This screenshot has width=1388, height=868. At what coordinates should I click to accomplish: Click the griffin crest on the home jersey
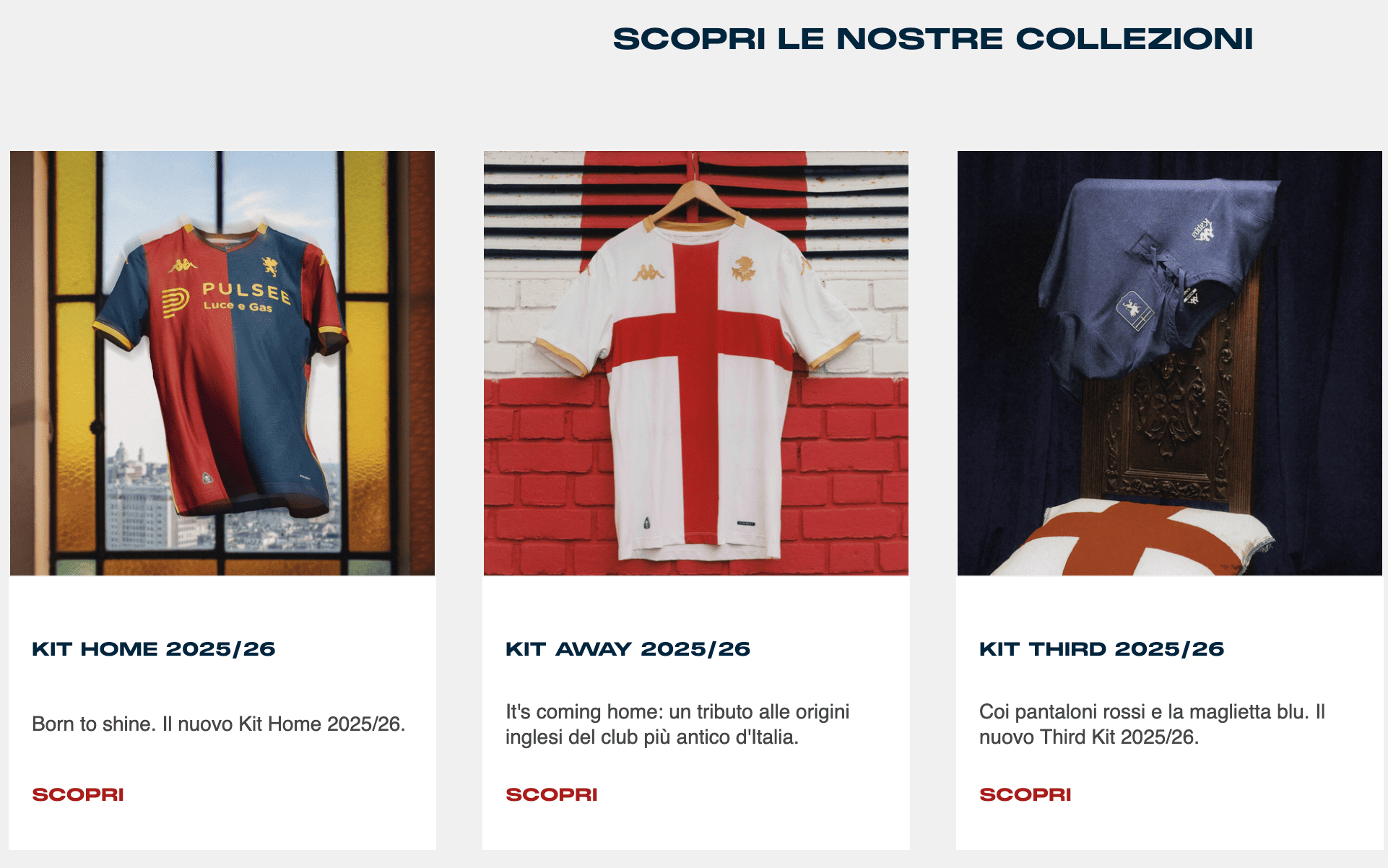[x=270, y=266]
